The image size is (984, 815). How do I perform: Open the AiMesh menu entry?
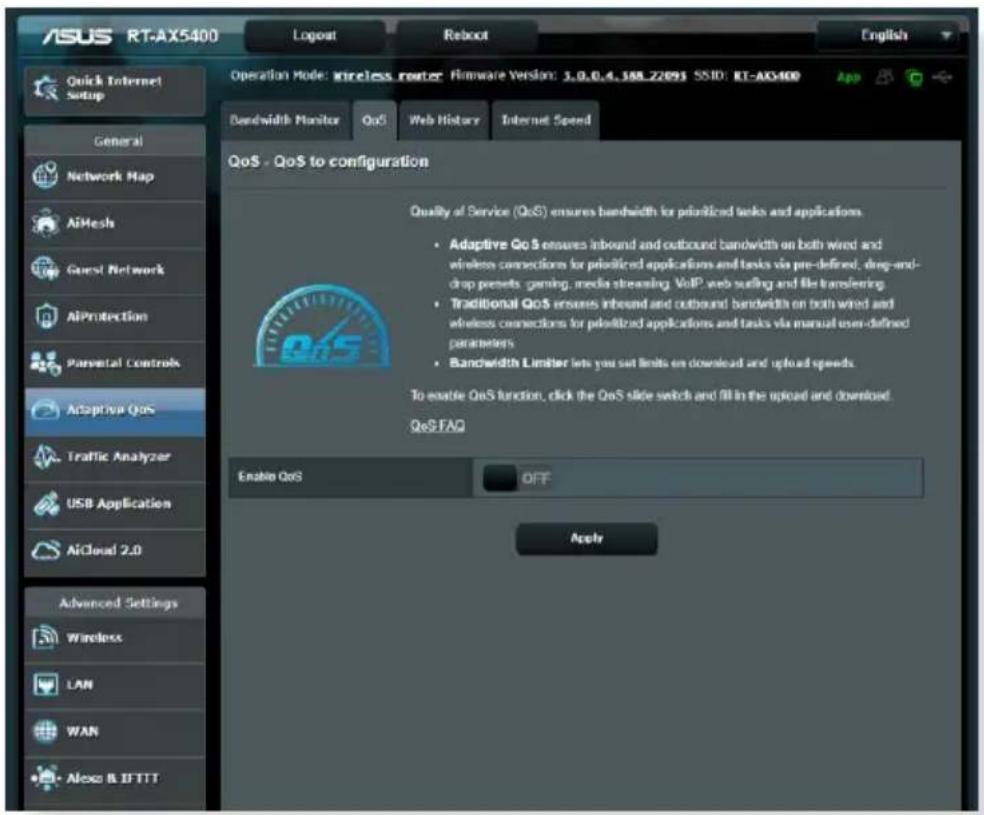click(x=115, y=223)
